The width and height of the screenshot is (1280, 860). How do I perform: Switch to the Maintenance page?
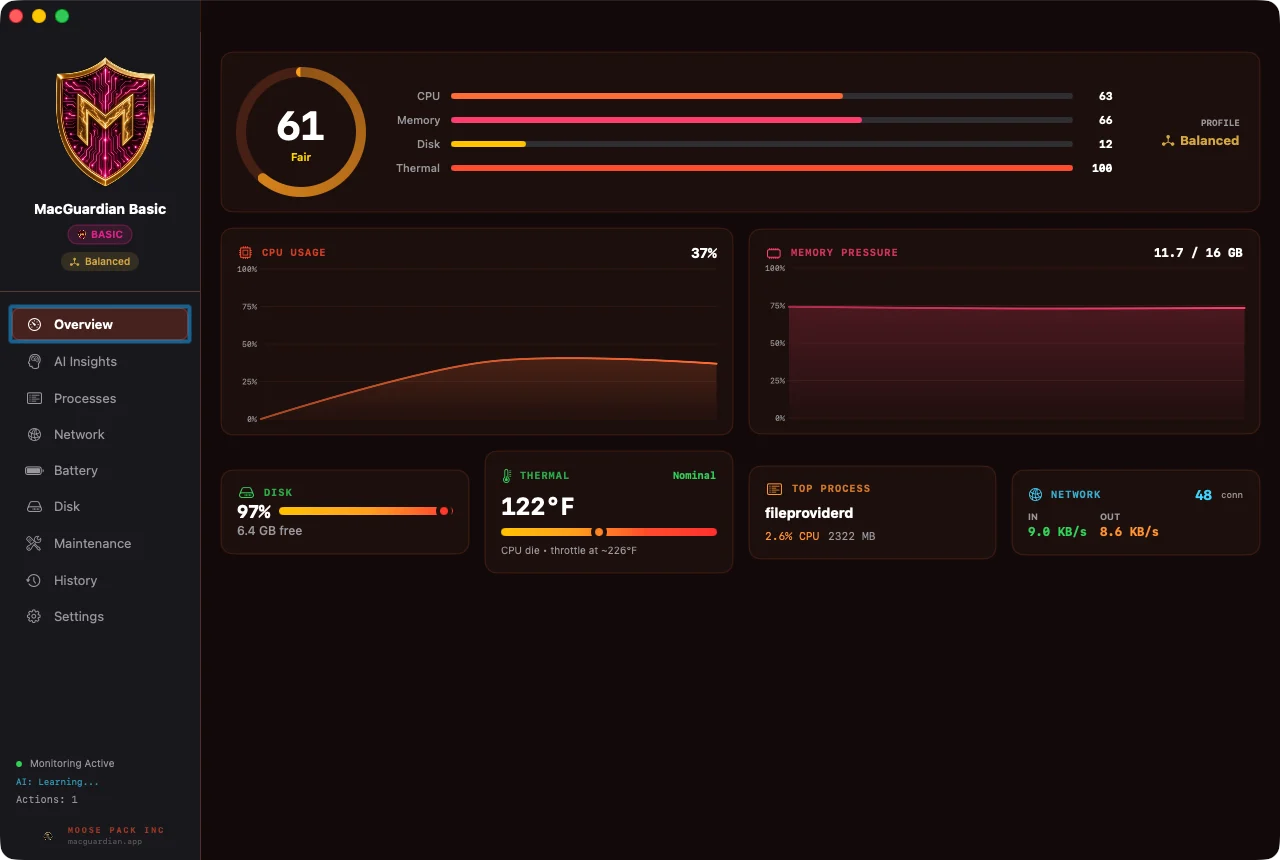100,543
